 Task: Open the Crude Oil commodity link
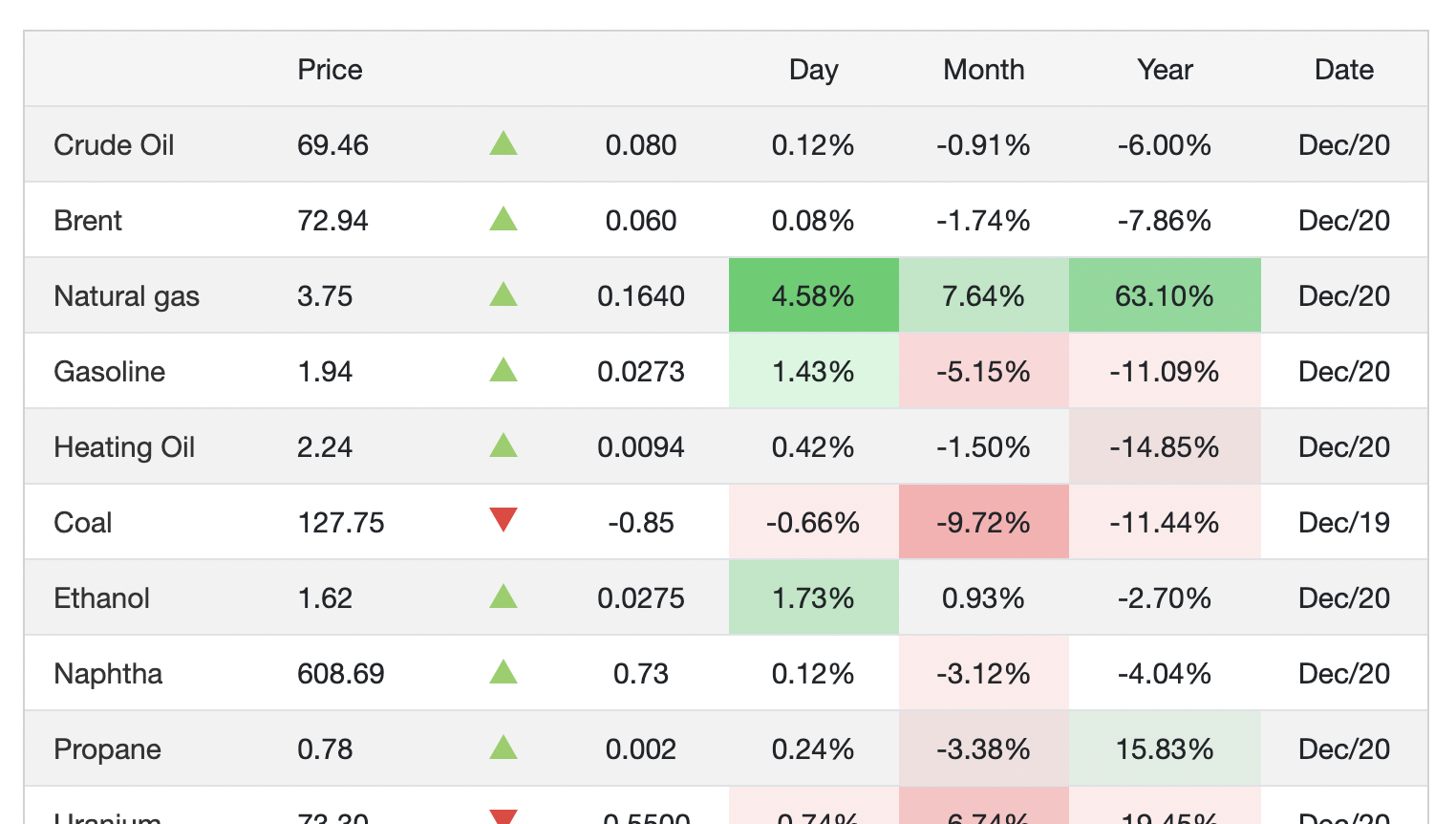[x=114, y=145]
